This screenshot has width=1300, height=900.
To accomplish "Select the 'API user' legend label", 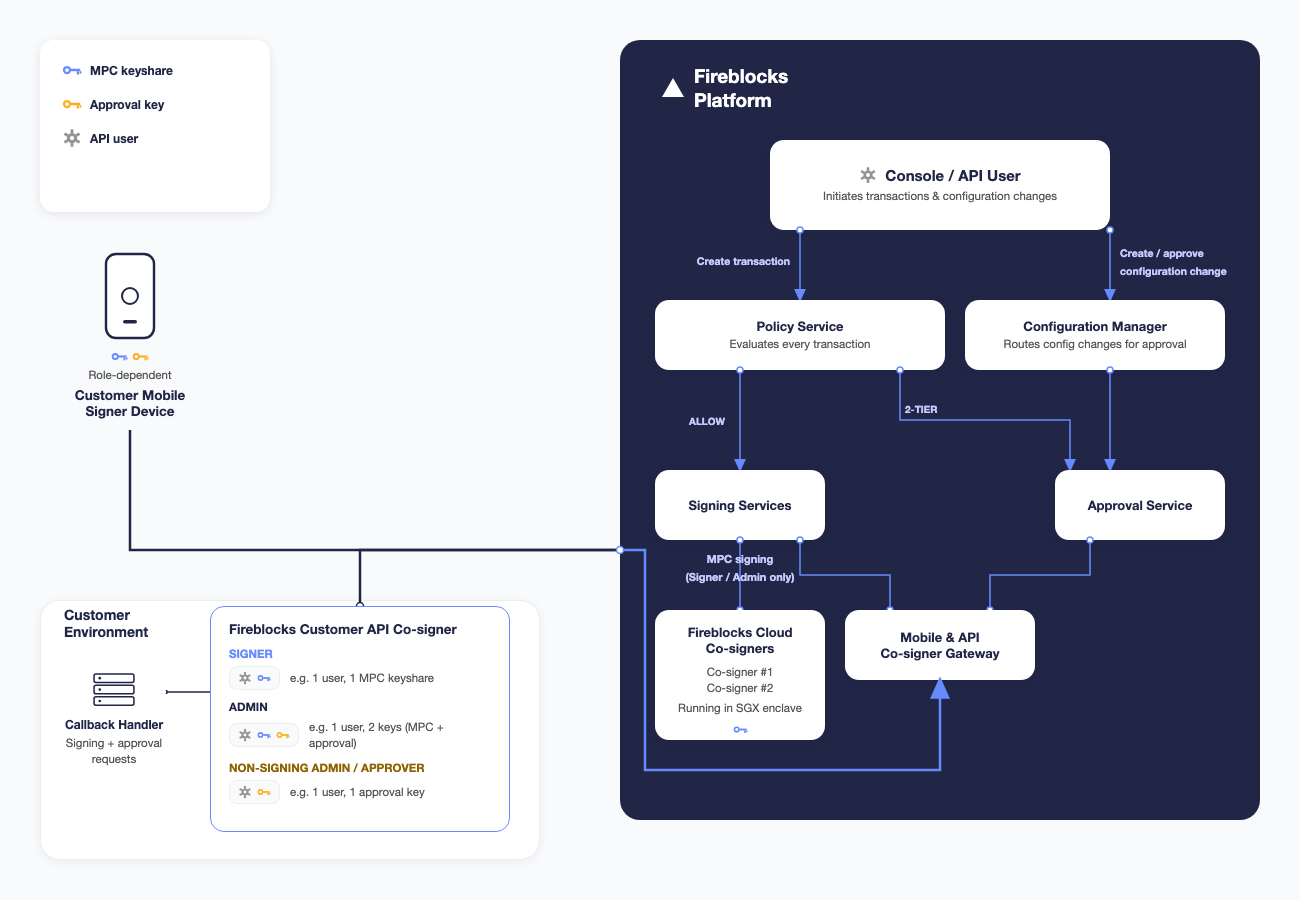I will click(114, 139).
